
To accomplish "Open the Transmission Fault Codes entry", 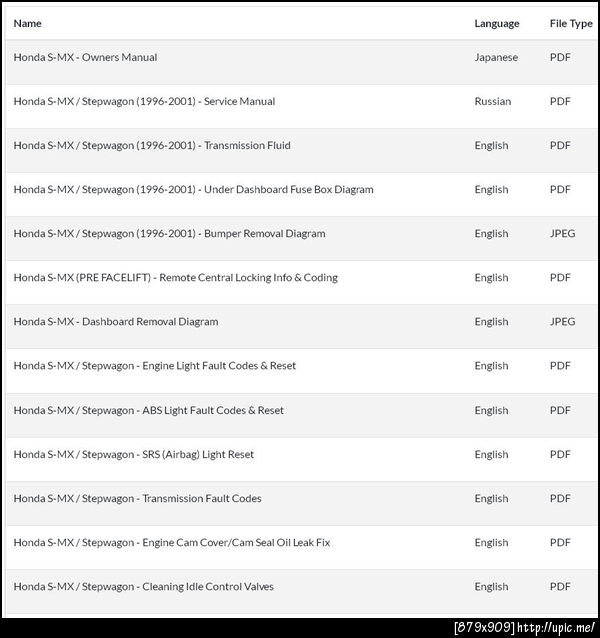I will pyautogui.click(x=138, y=498).
